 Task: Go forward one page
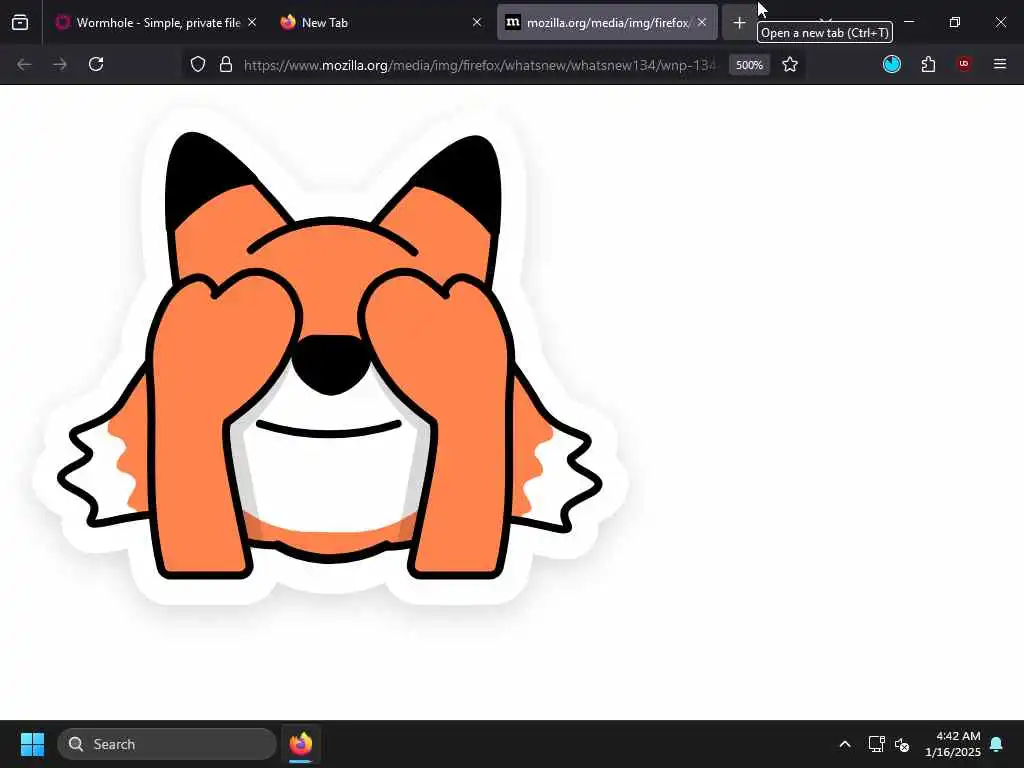[x=60, y=65]
